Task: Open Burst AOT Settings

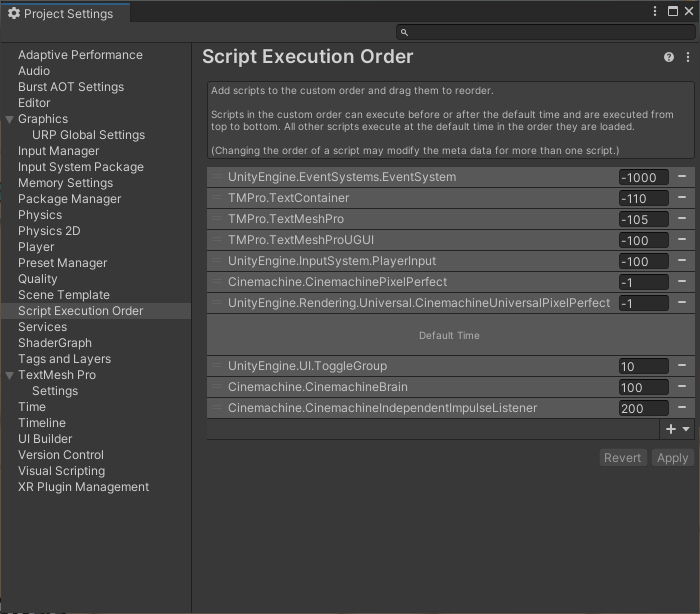Action: pos(71,87)
